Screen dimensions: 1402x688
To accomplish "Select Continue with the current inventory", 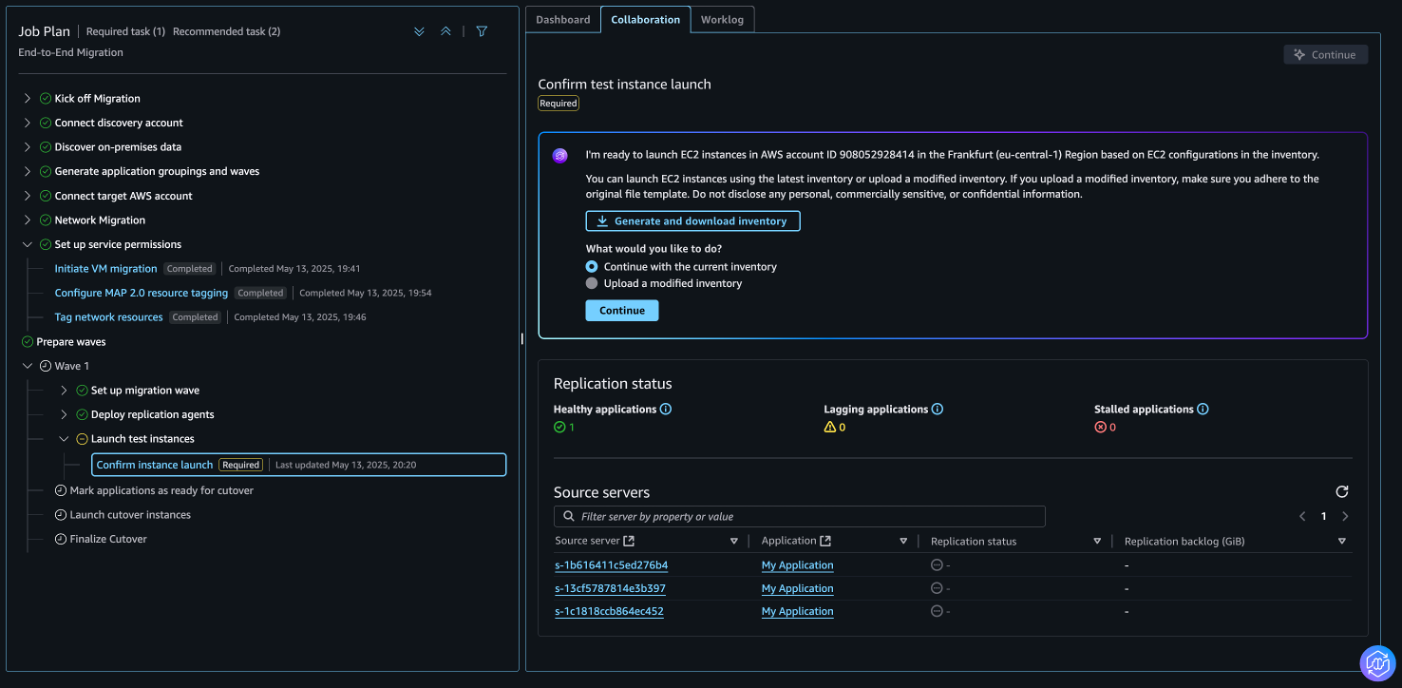I will (x=592, y=267).
